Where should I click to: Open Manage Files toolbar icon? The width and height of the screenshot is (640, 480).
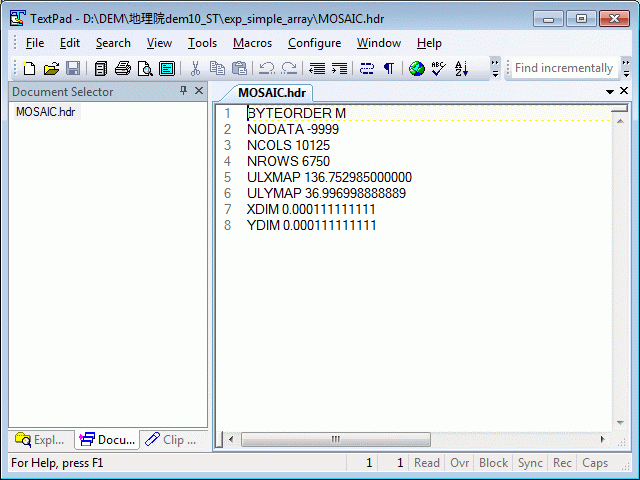[x=100, y=68]
